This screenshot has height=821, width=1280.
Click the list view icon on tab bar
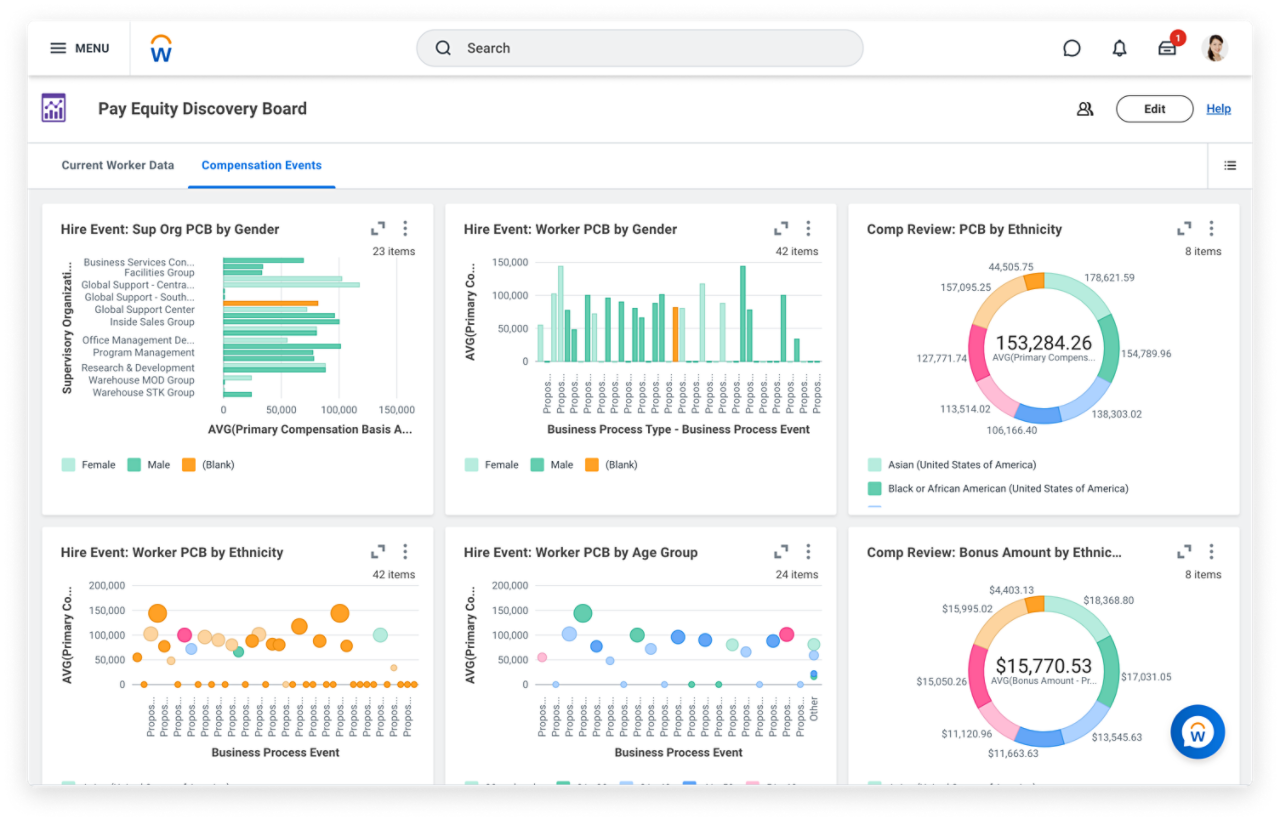1230,166
